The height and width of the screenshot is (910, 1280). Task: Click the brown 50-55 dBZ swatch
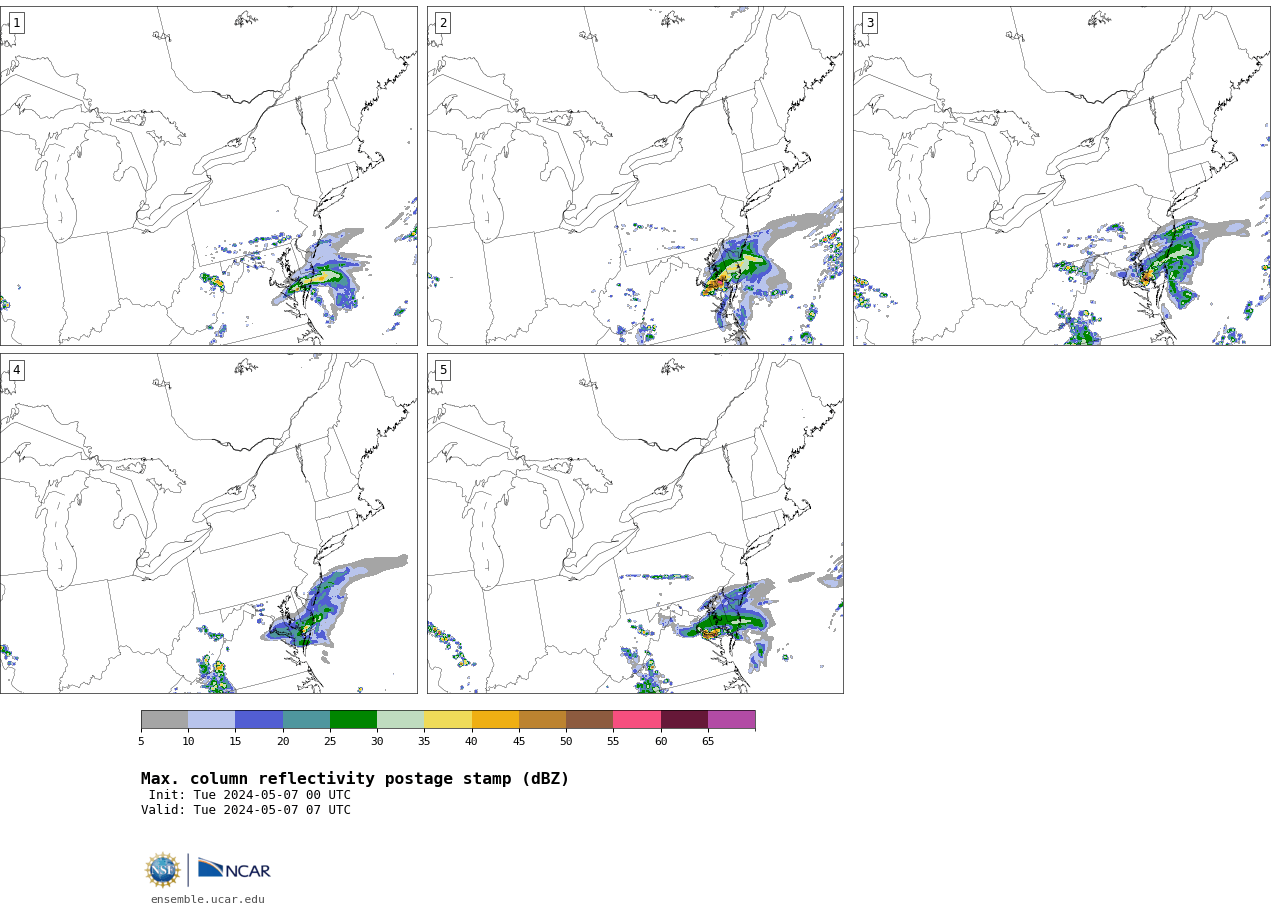pos(589,720)
